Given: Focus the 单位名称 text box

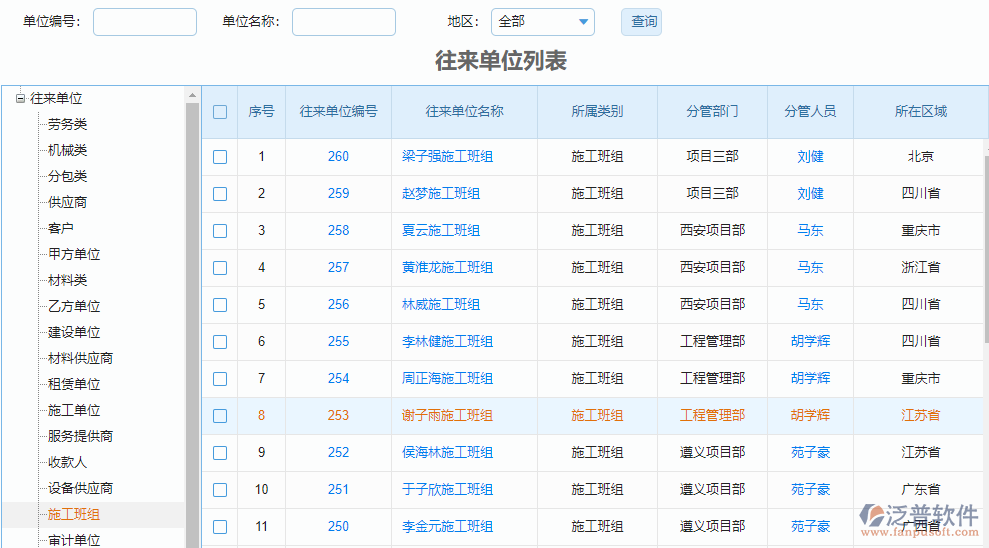Looking at the screenshot, I should click(x=343, y=22).
